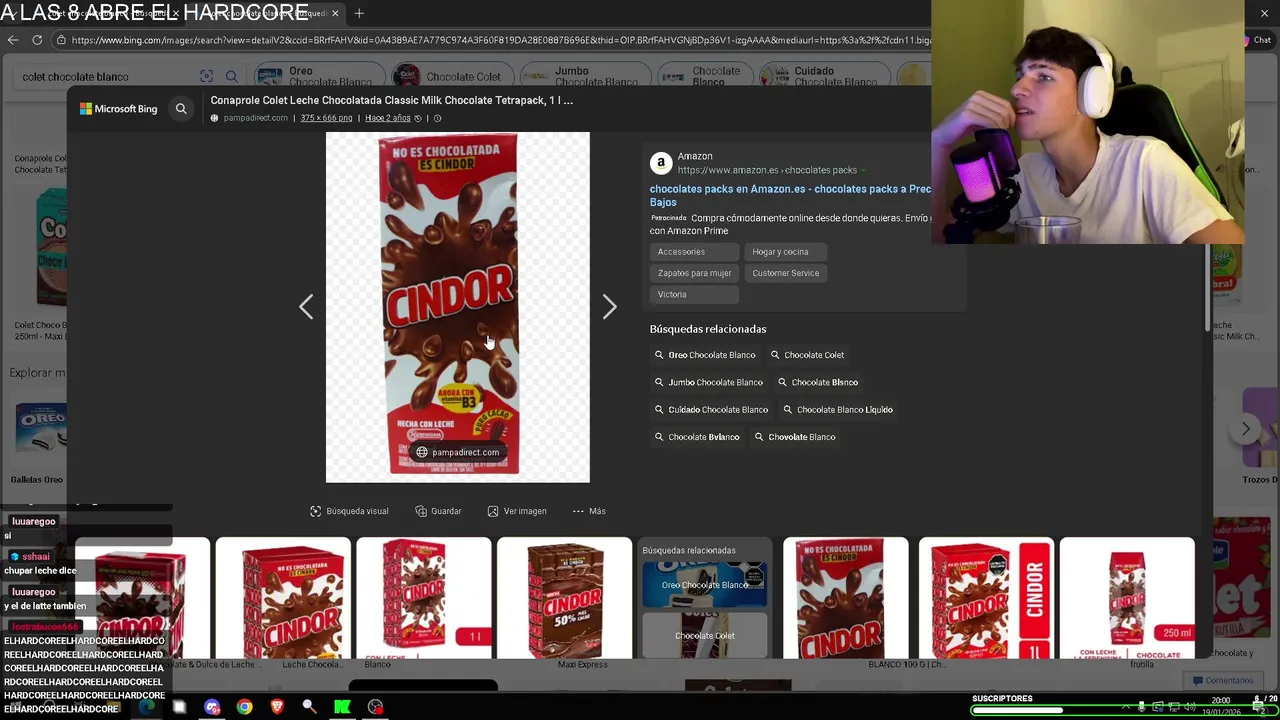Open the Conaprole Colet Leche Chocolatada title

click(391, 100)
